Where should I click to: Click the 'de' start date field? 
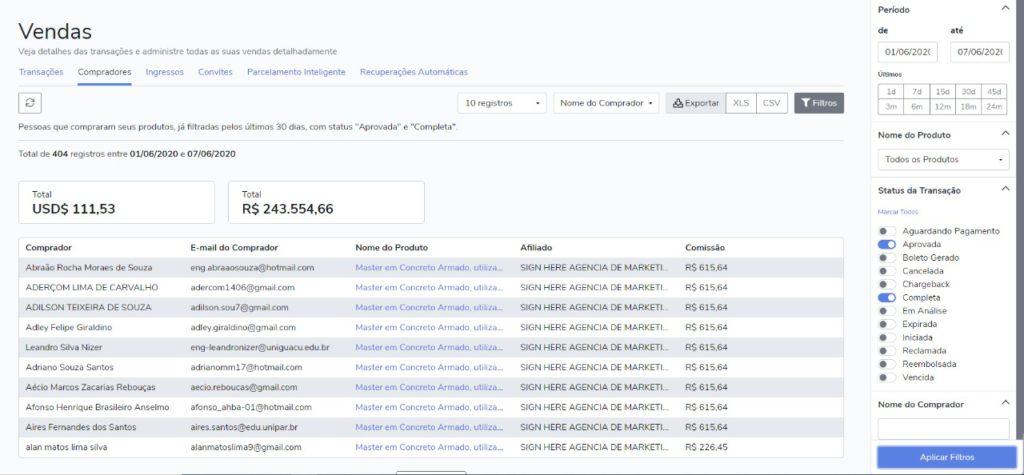[907, 52]
